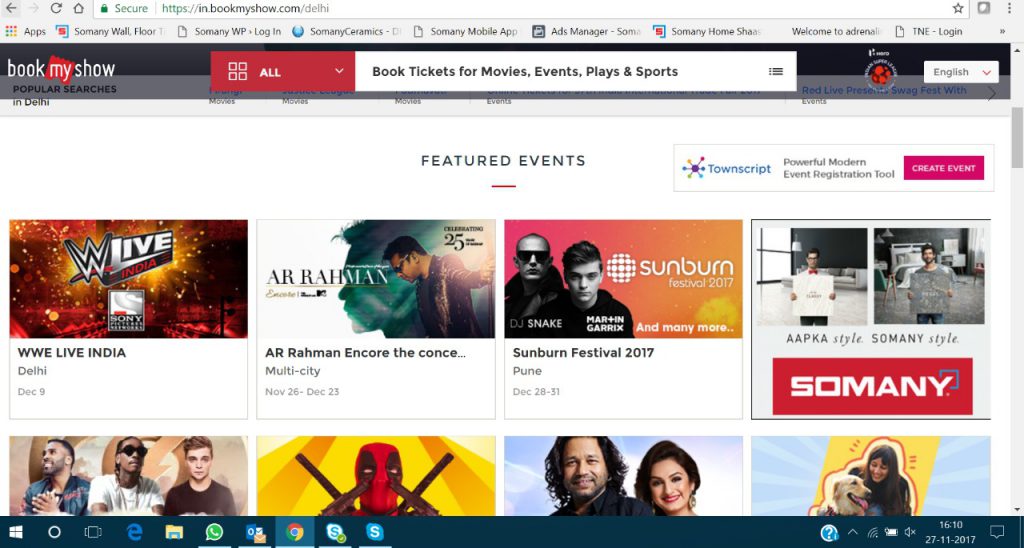Click the Chrome extension icon beside star

[984, 8]
